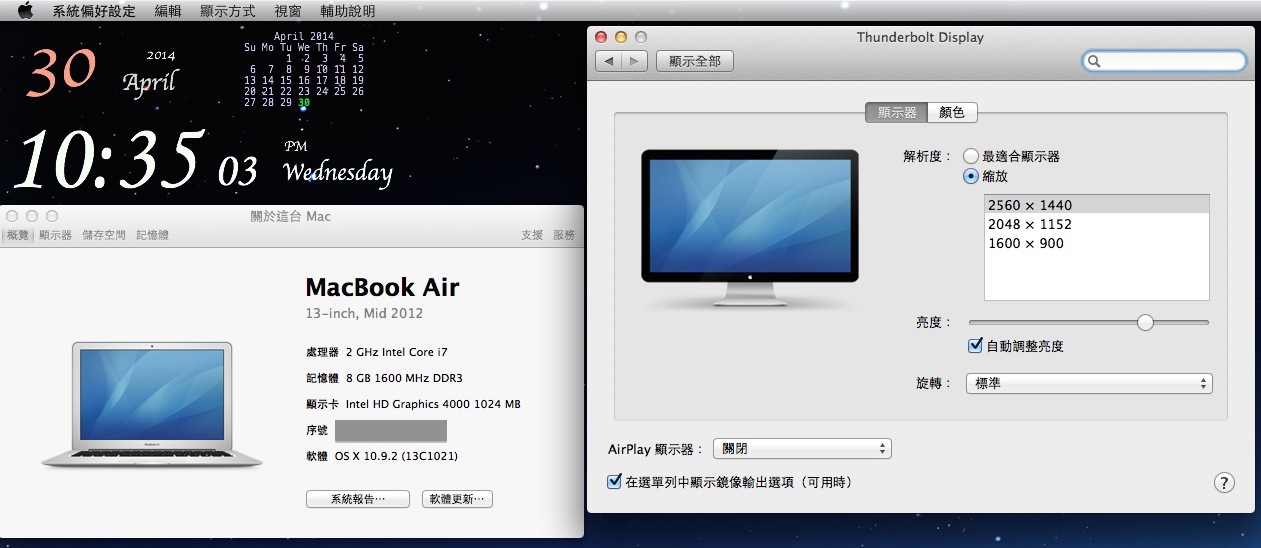Image resolution: width=1261 pixels, height=548 pixels.
Task: Open the 編輯 menu
Action: [168, 11]
